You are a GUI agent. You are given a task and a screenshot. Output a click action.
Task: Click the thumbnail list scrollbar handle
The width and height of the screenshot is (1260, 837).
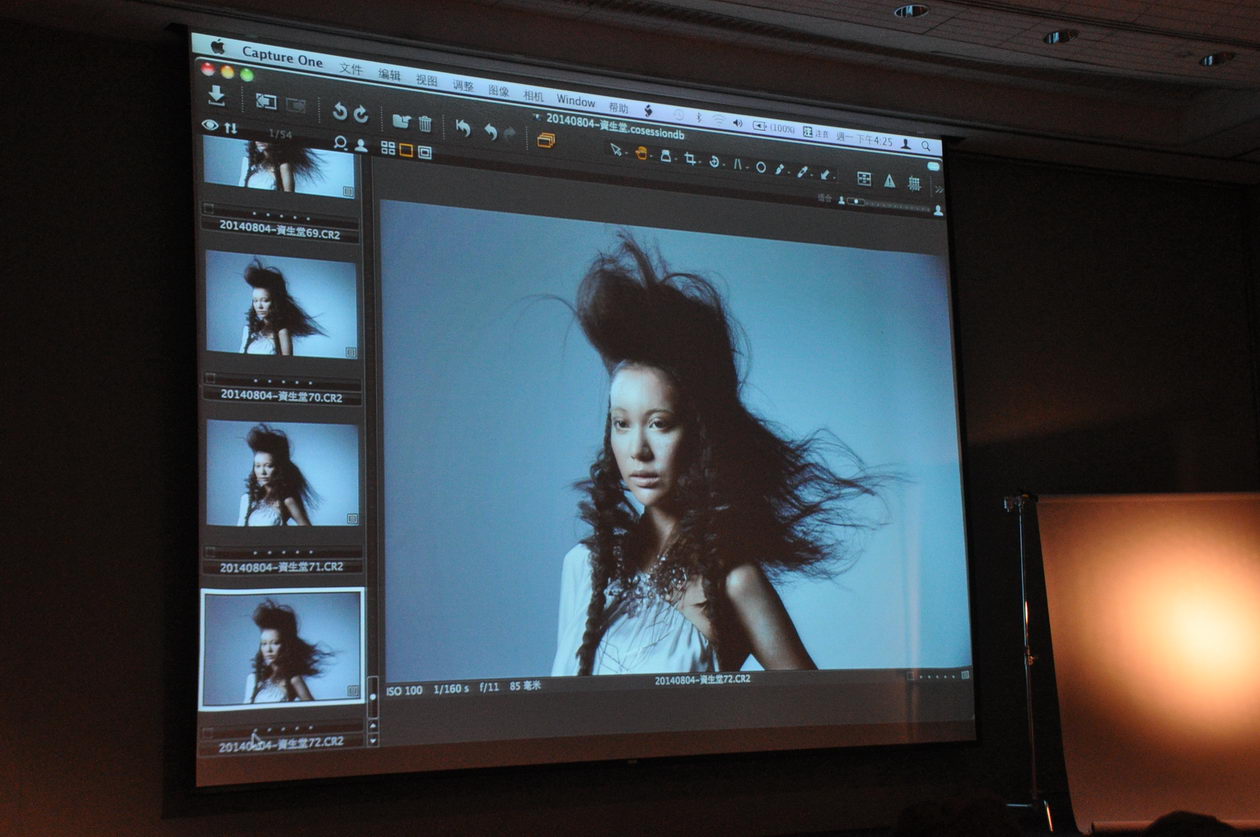(373, 697)
